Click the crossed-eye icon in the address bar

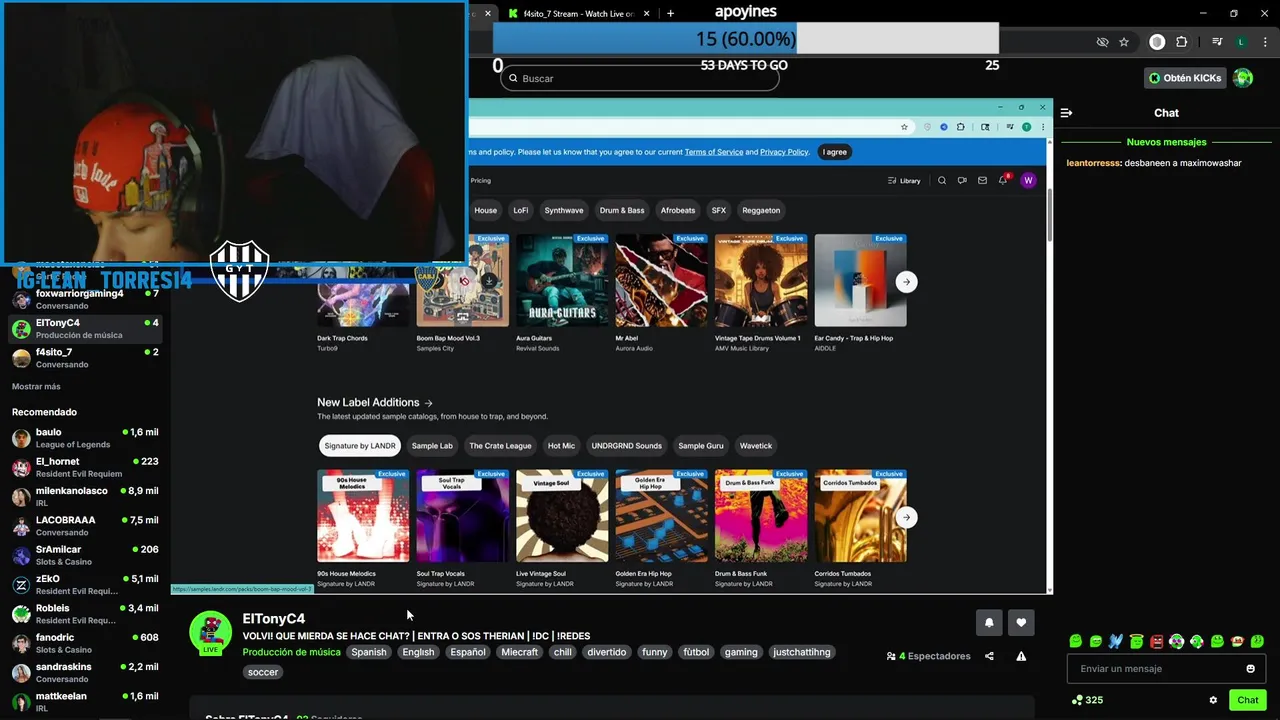click(x=1102, y=42)
